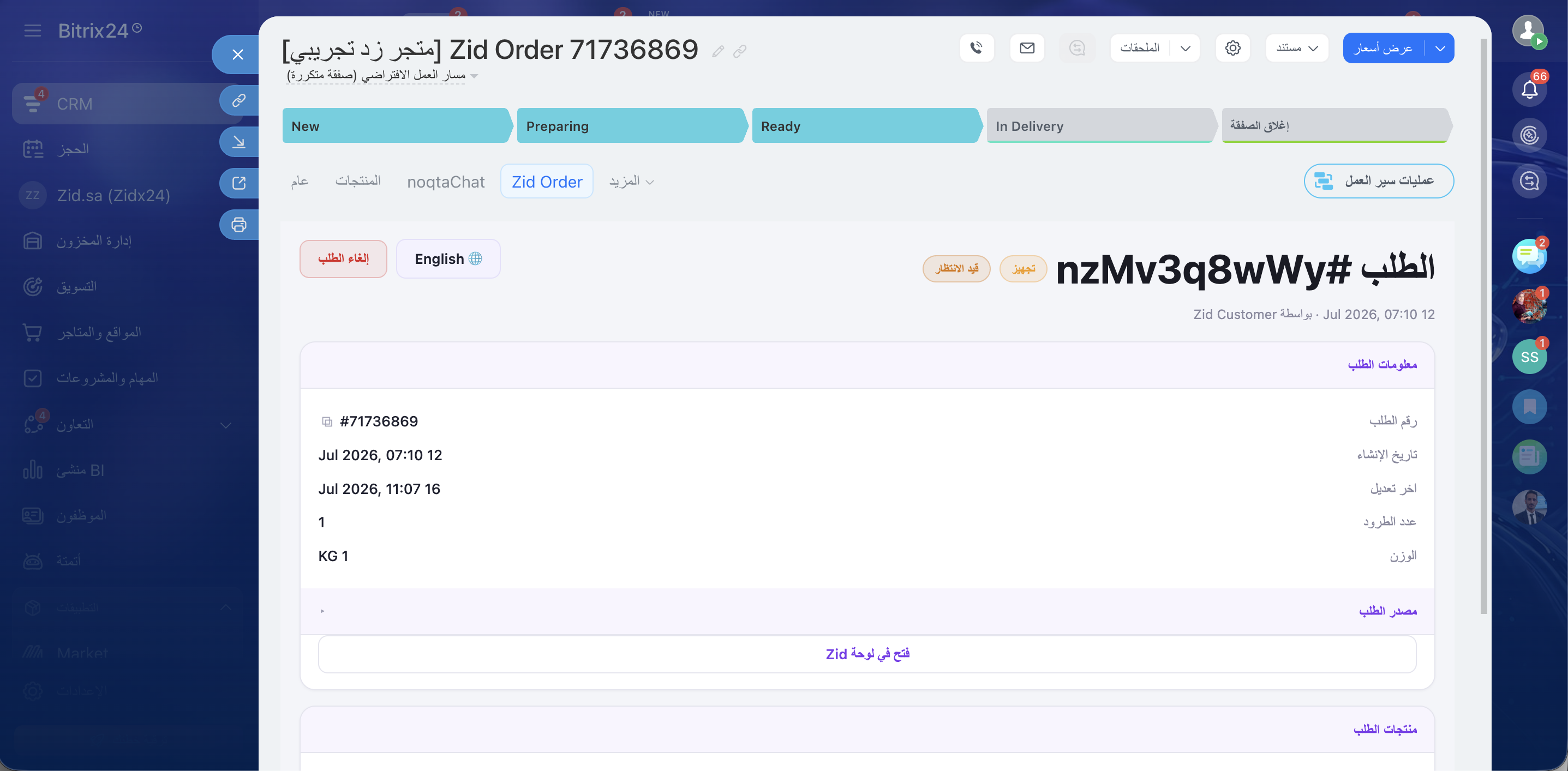The height and width of the screenshot is (771, 1568).
Task: Open CRM in the left sidebar
Action: (127, 104)
